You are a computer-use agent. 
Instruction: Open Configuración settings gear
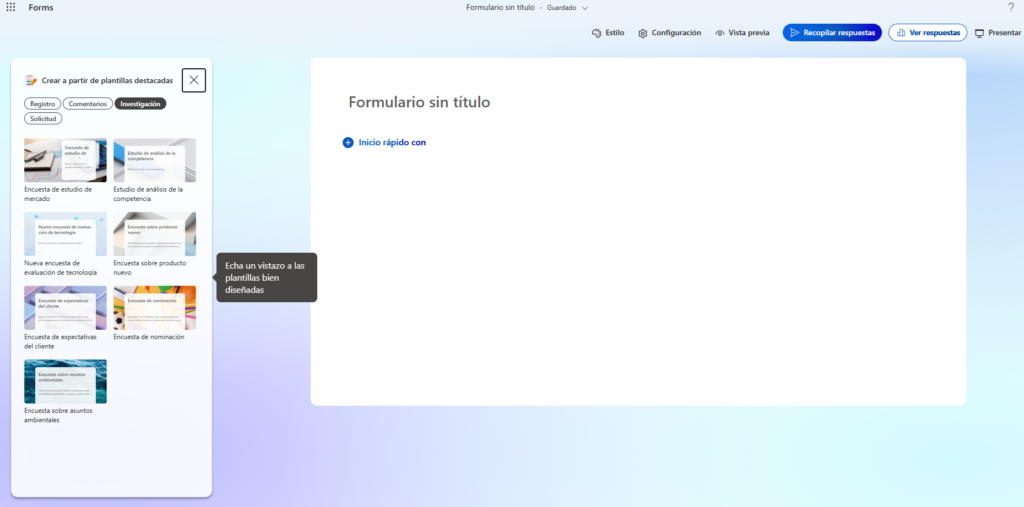click(643, 33)
